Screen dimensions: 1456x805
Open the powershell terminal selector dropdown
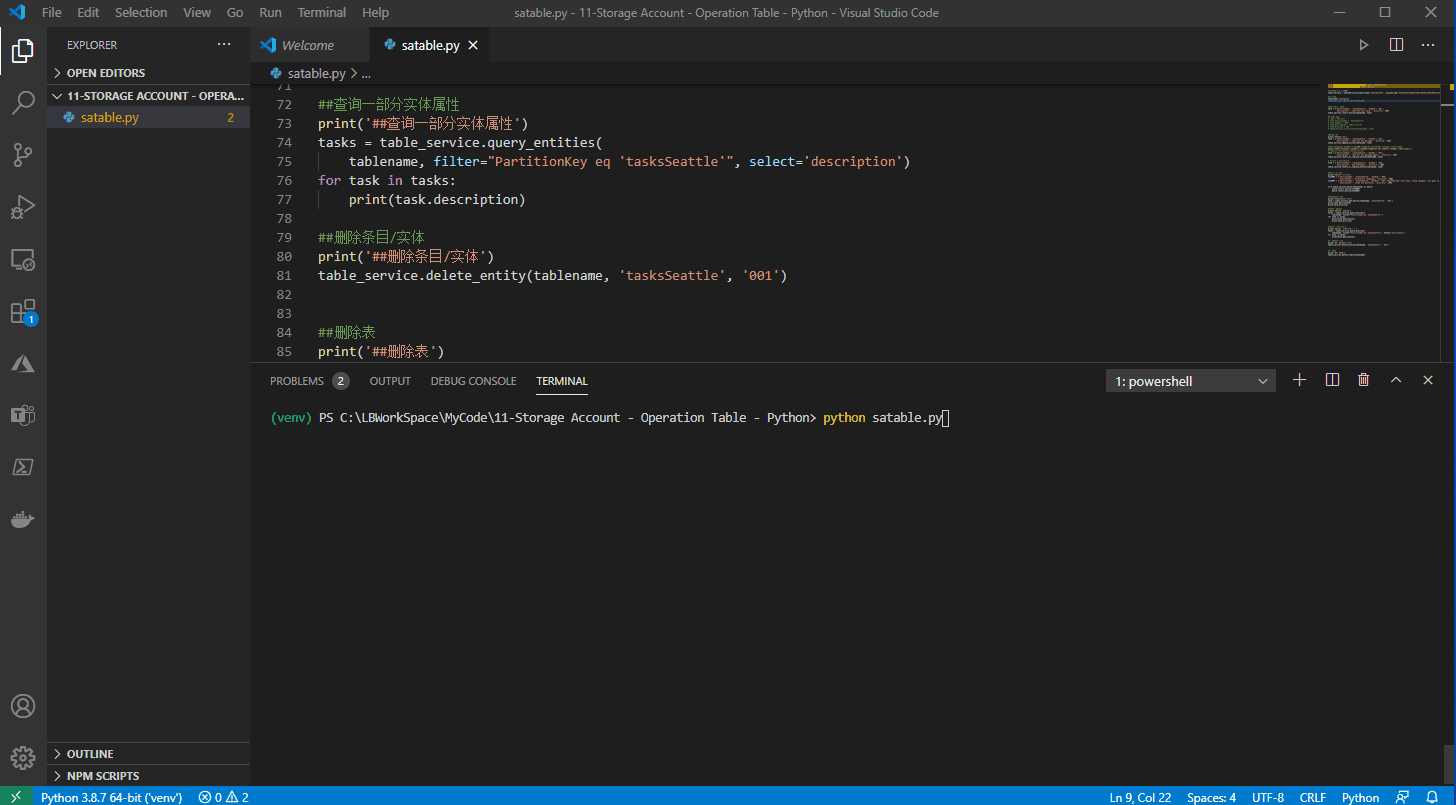pyautogui.click(x=1190, y=381)
